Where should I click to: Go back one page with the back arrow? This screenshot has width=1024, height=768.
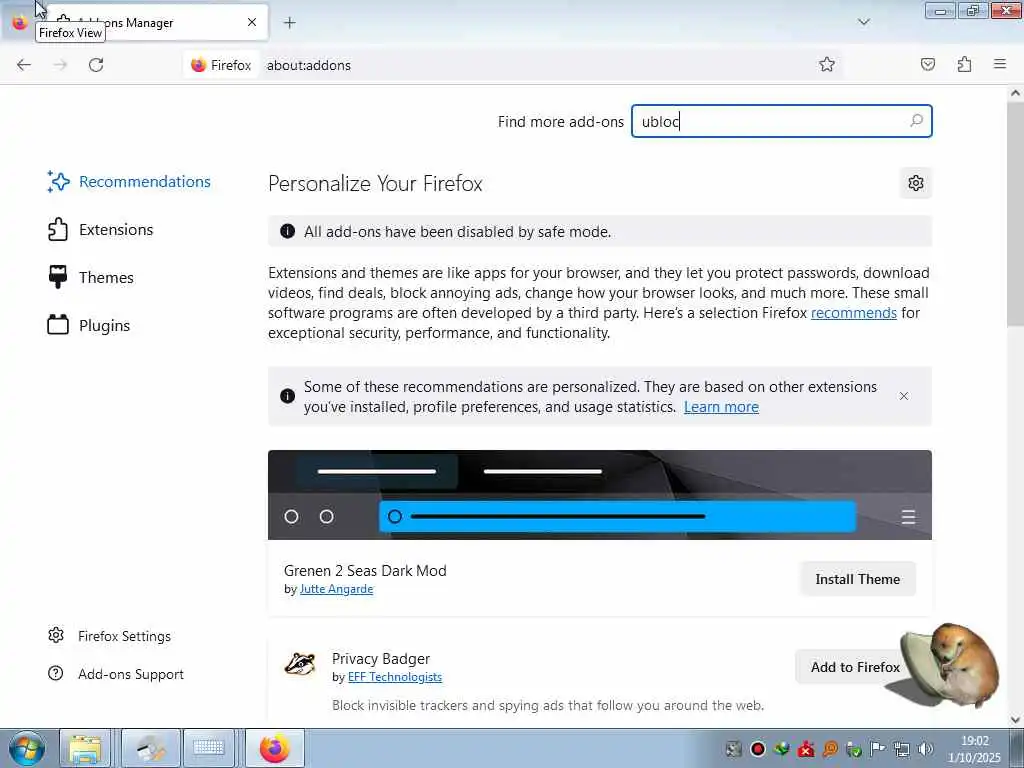[x=24, y=65]
